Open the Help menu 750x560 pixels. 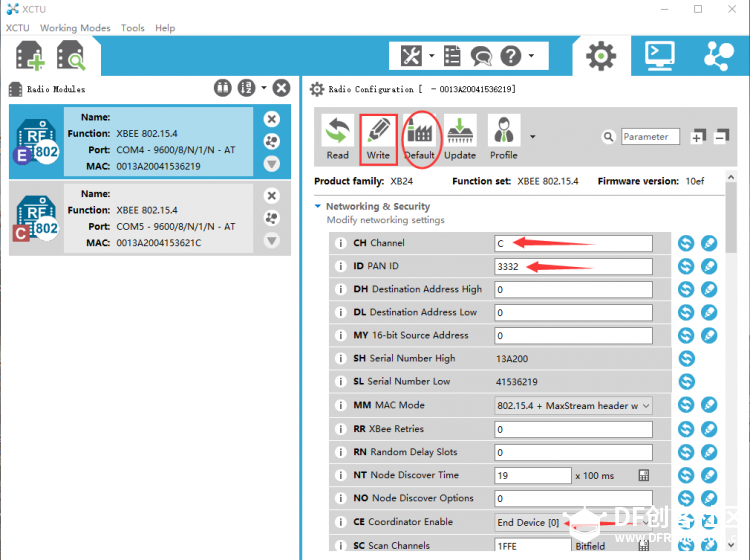165,28
